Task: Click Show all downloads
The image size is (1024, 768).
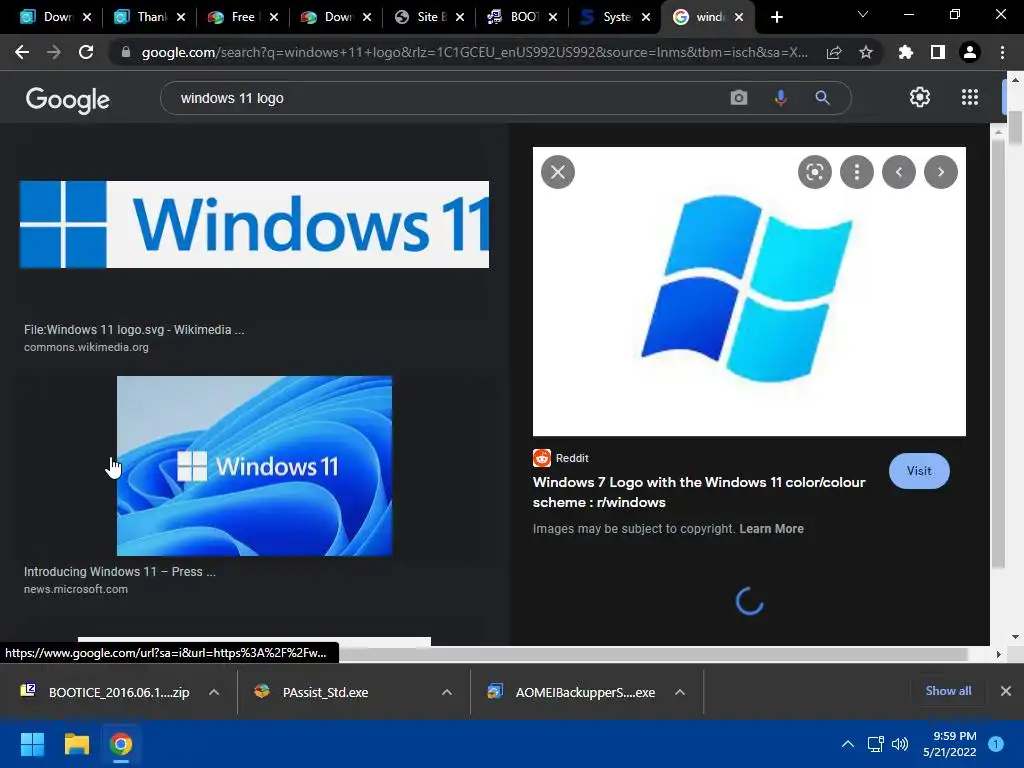Action: coord(948,691)
